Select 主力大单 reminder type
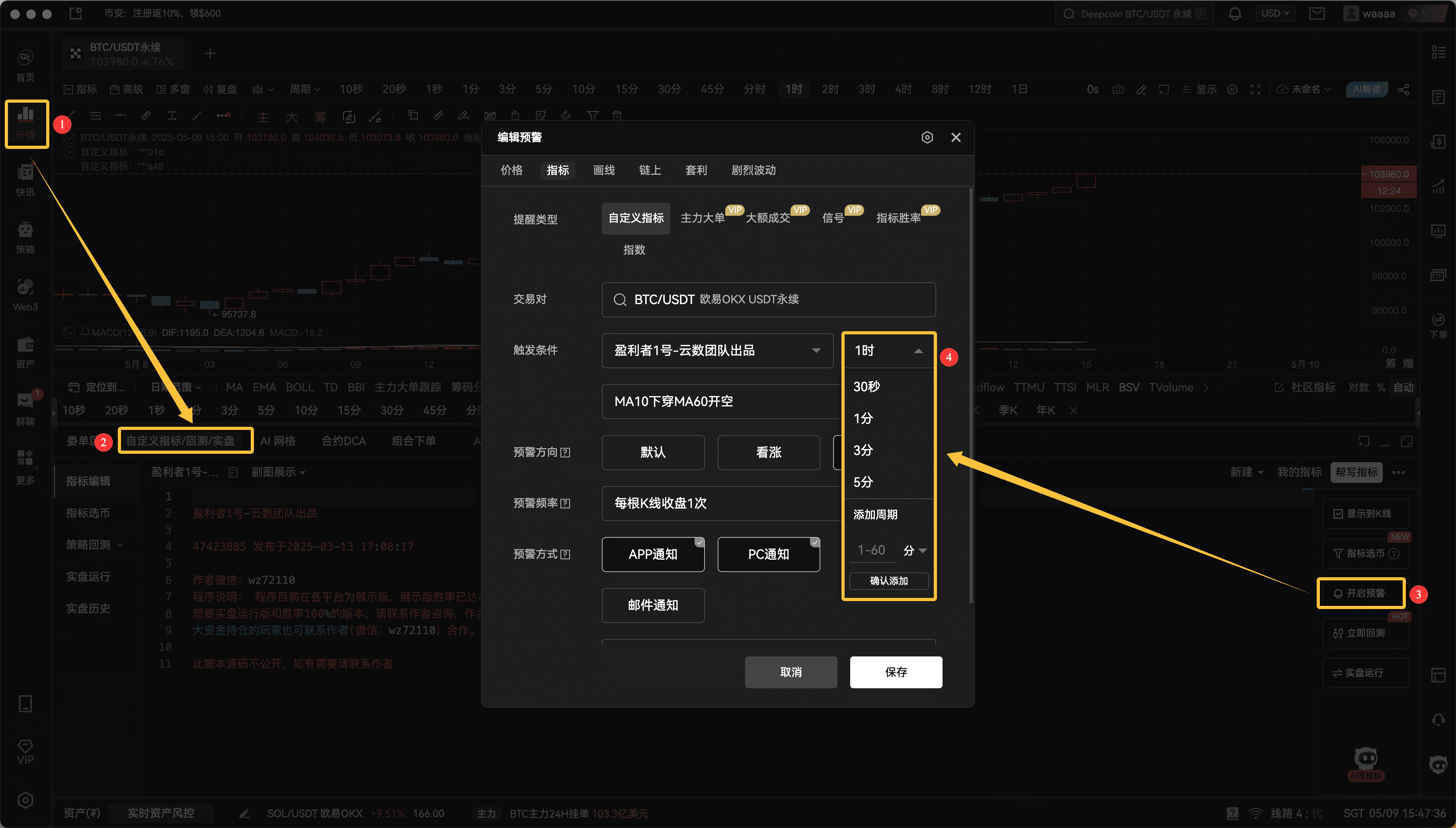This screenshot has width=1456, height=828. coord(703,219)
